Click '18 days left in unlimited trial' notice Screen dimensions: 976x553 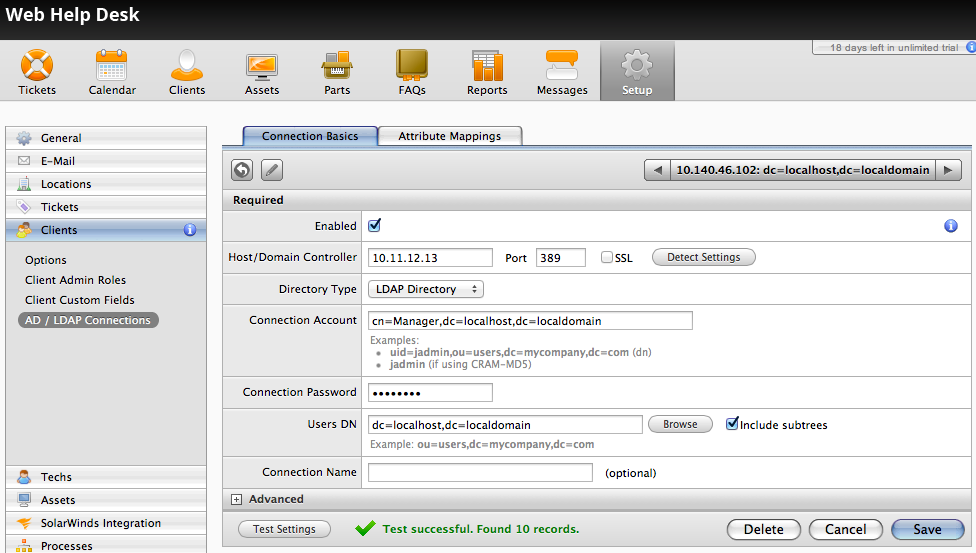click(x=894, y=47)
